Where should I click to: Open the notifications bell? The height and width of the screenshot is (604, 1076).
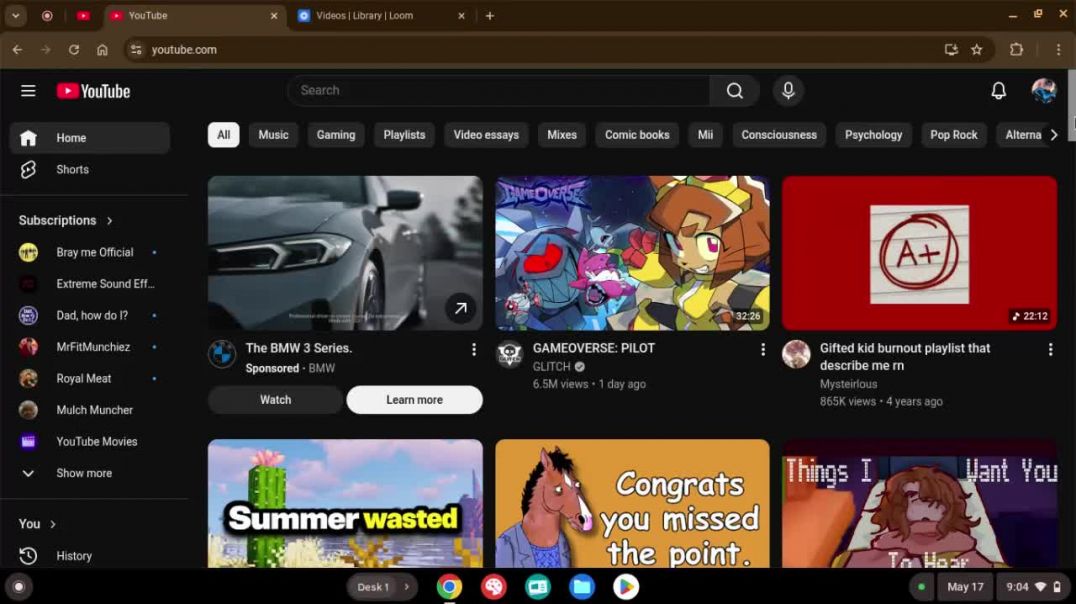(x=998, y=91)
